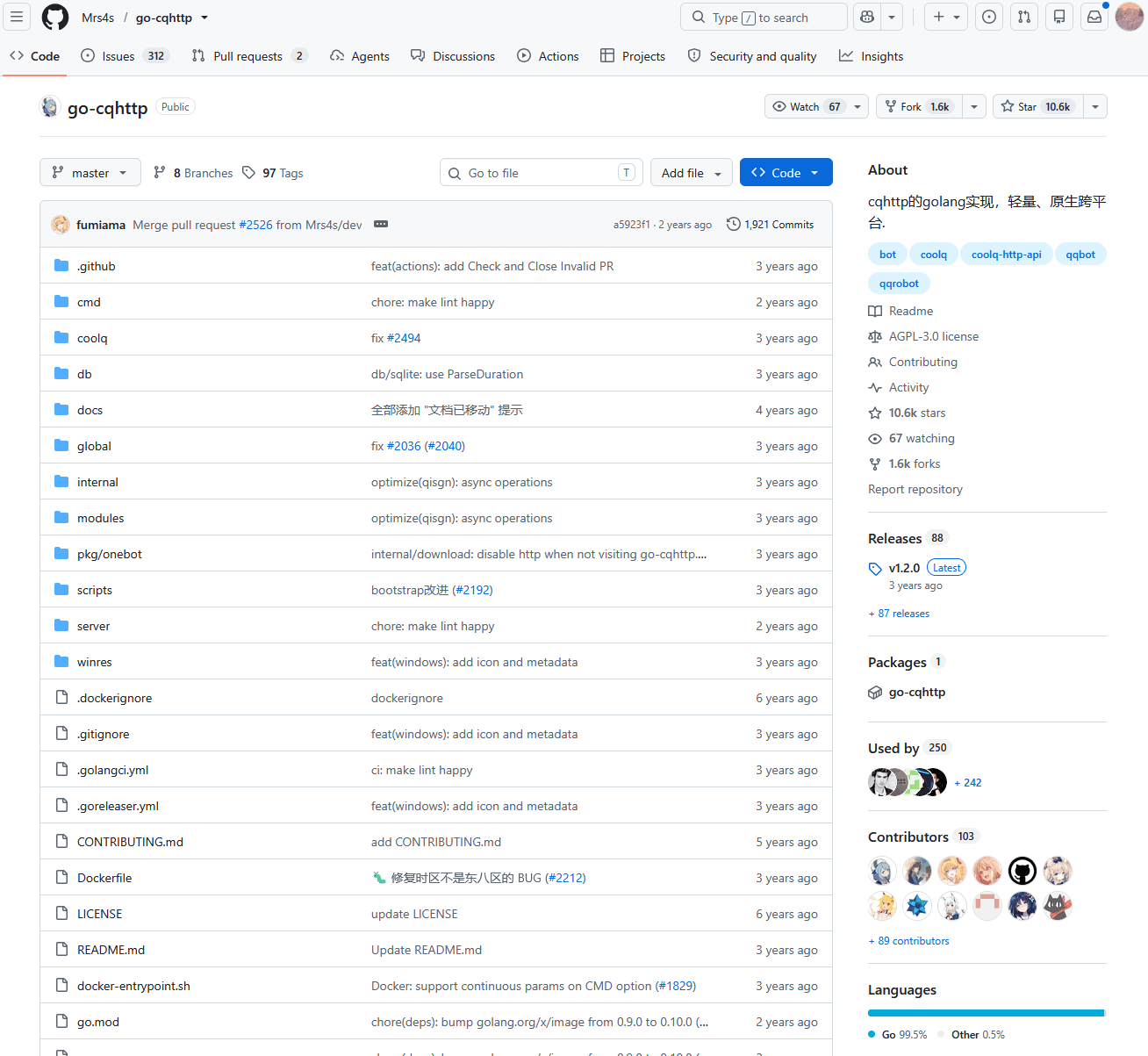Expand the commit message ellipsis
The width and height of the screenshot is (1148, 1056).
point(381,225)
